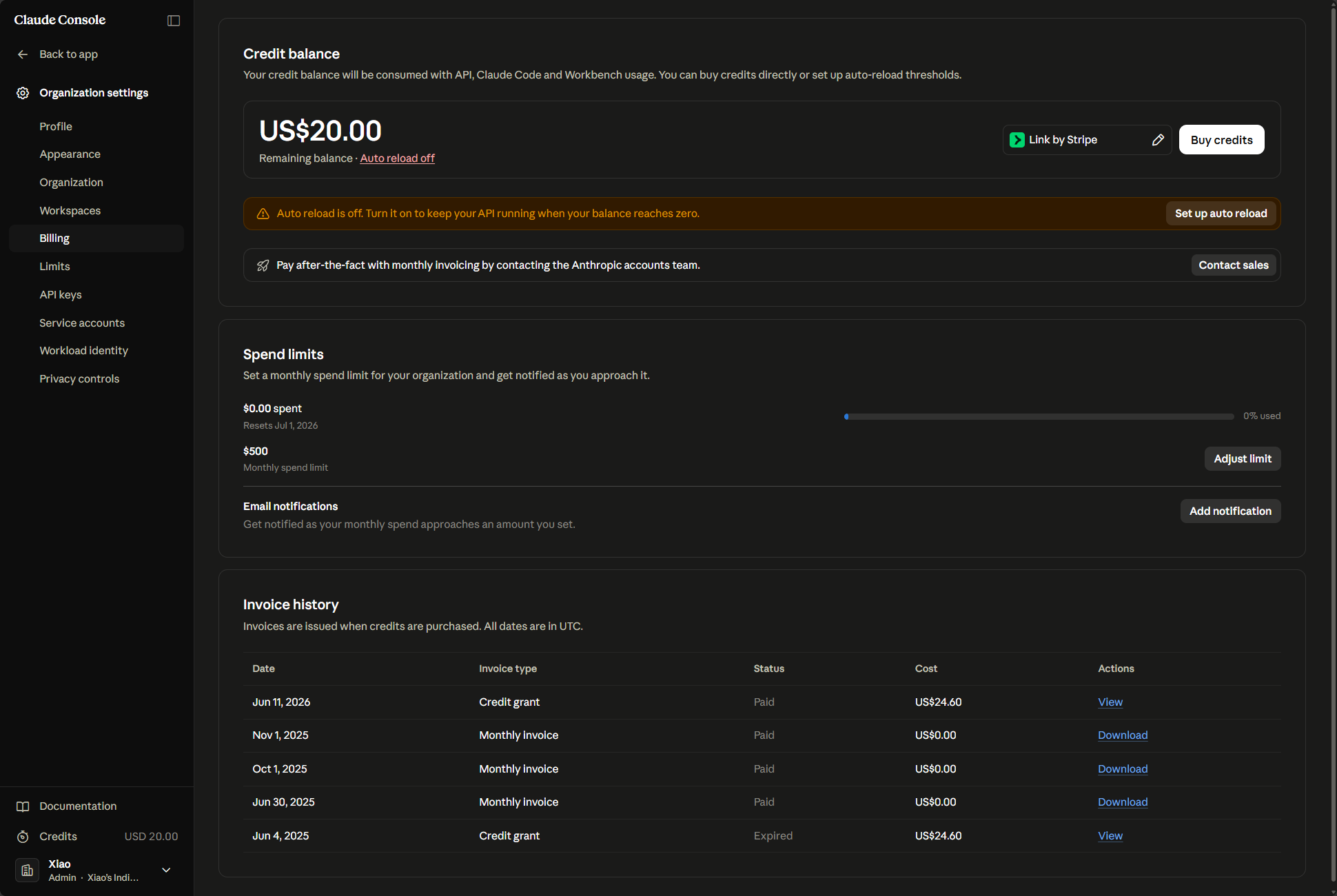Click the Auto reload off link
Screen dimensions: 1337x896
pyautogui.click(x=398, y=159)
